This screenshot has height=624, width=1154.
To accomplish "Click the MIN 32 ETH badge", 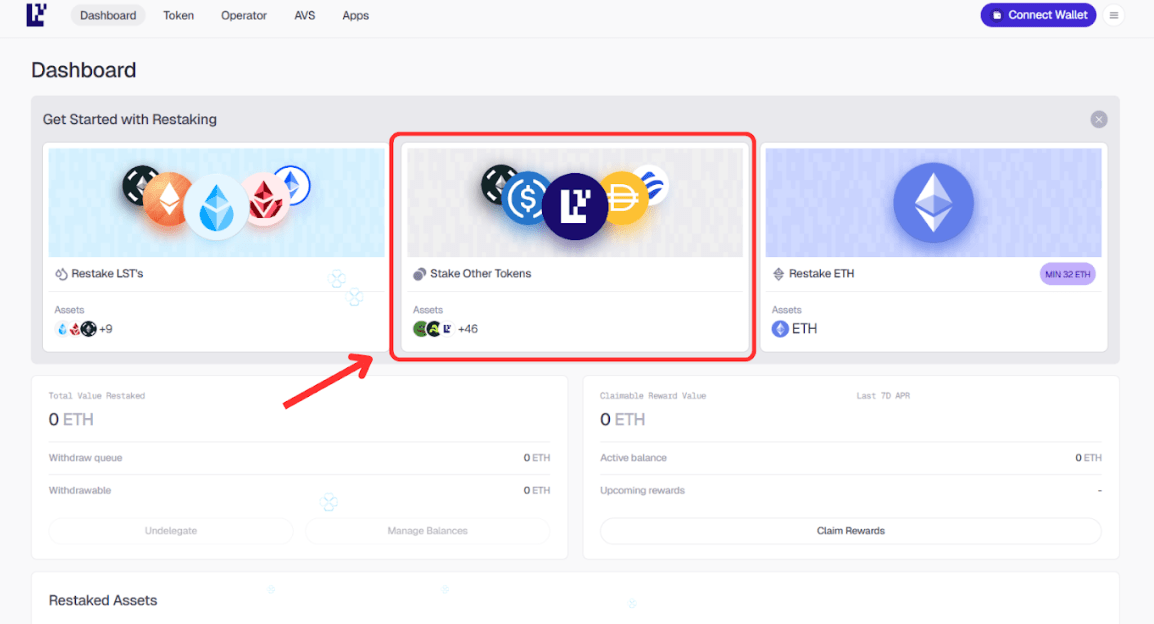I will tap(1066, 274).
